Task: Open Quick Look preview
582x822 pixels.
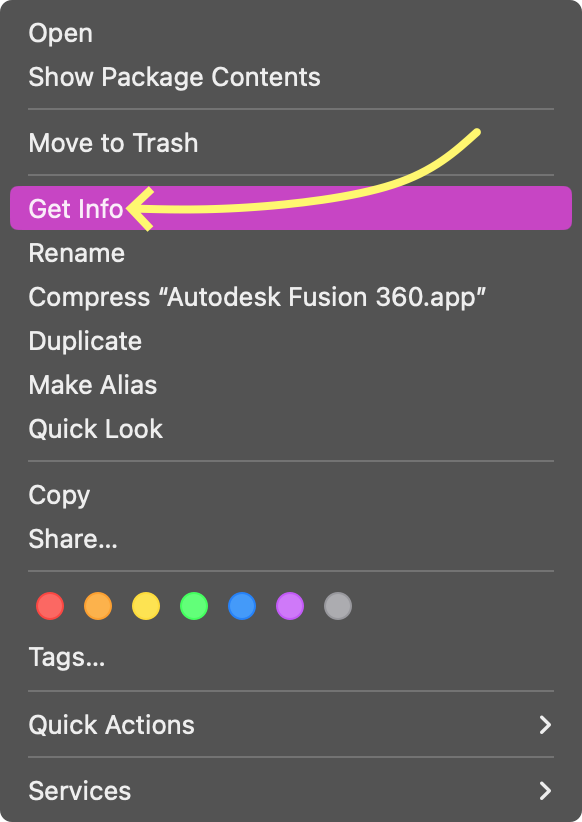Action: (x=96, y=429)
